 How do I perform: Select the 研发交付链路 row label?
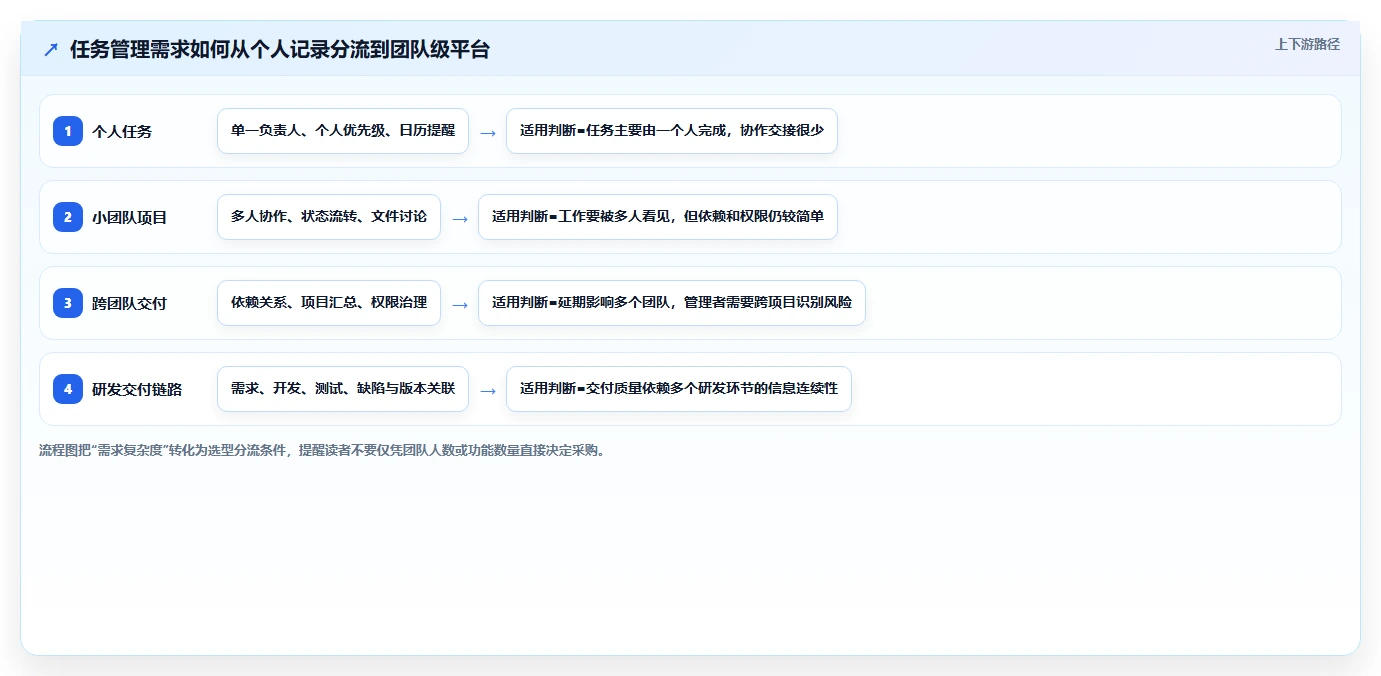click(137, 389)
